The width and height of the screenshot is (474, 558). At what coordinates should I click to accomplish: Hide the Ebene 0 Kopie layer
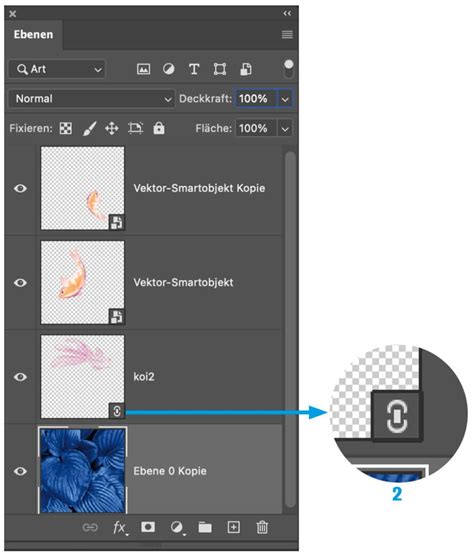(20, 471)
